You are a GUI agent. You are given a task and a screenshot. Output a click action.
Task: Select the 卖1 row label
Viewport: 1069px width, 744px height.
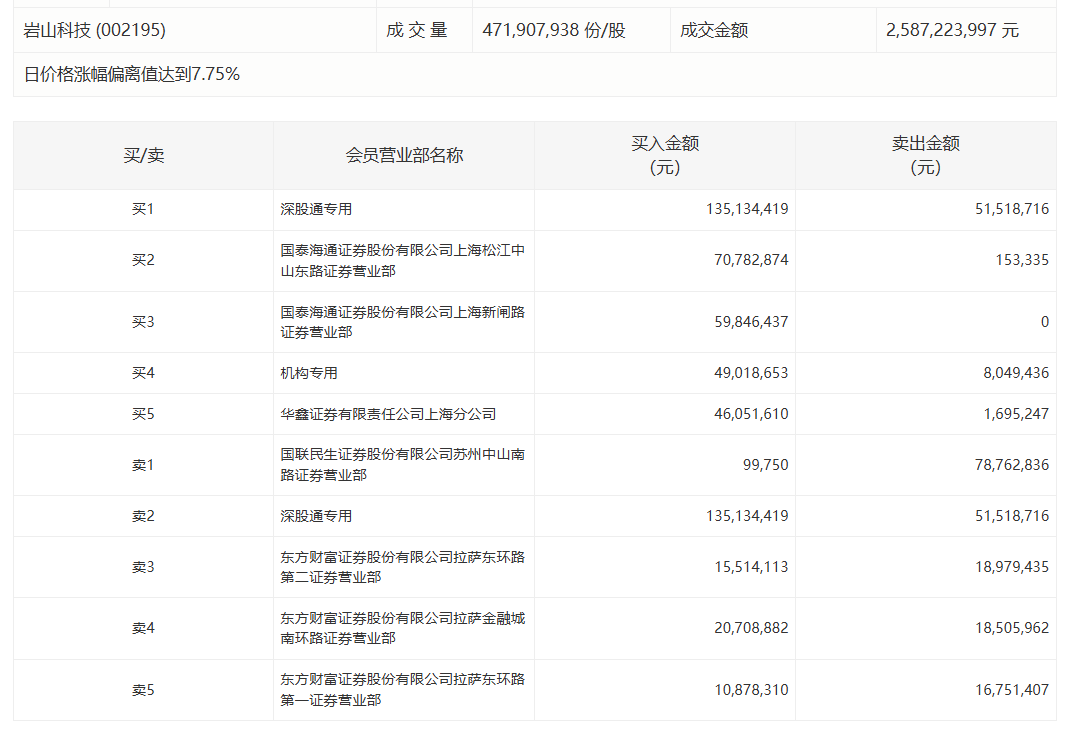click(143, 465)
